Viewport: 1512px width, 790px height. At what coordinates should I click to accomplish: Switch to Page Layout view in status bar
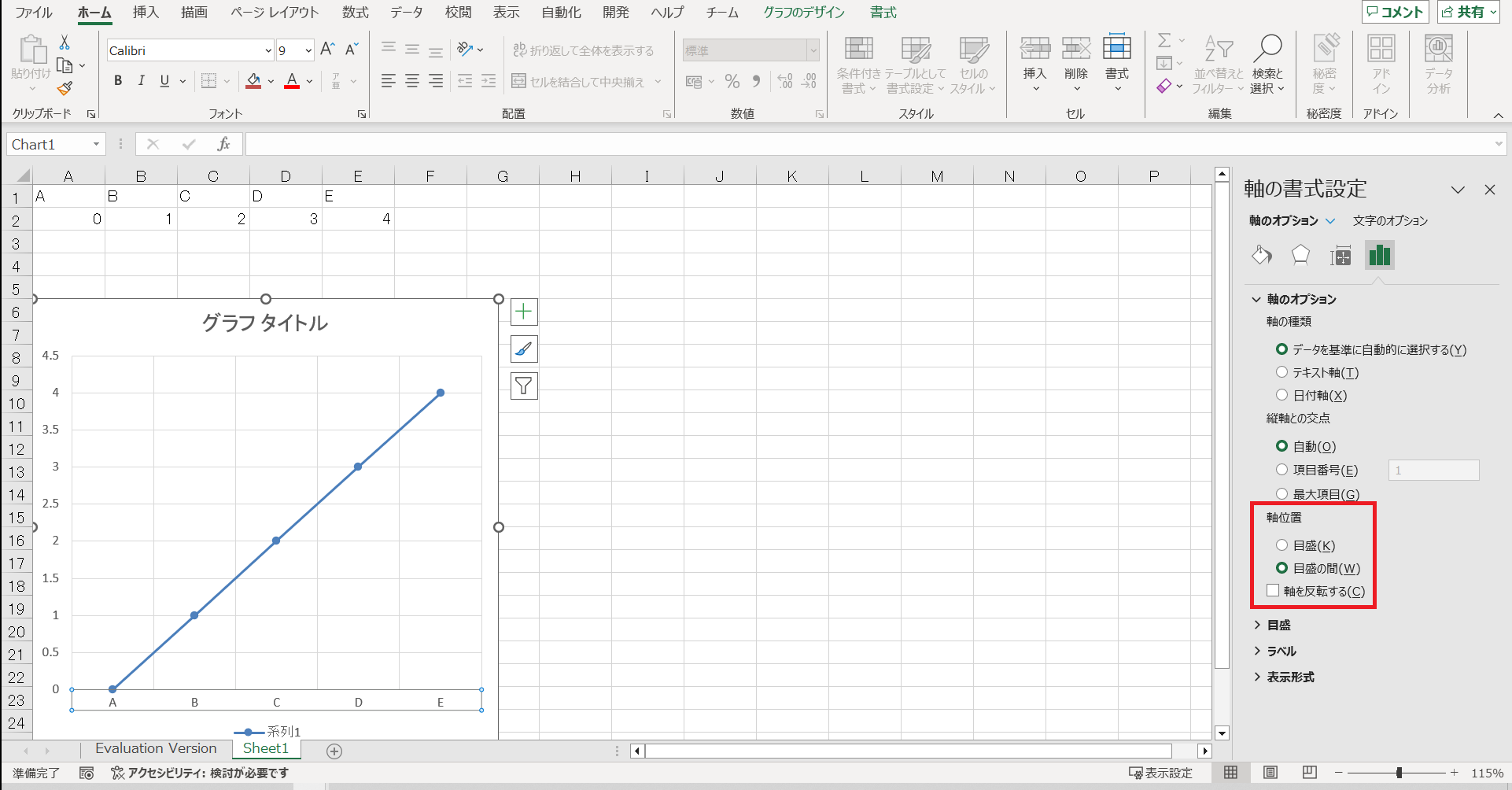(1270, 773)
